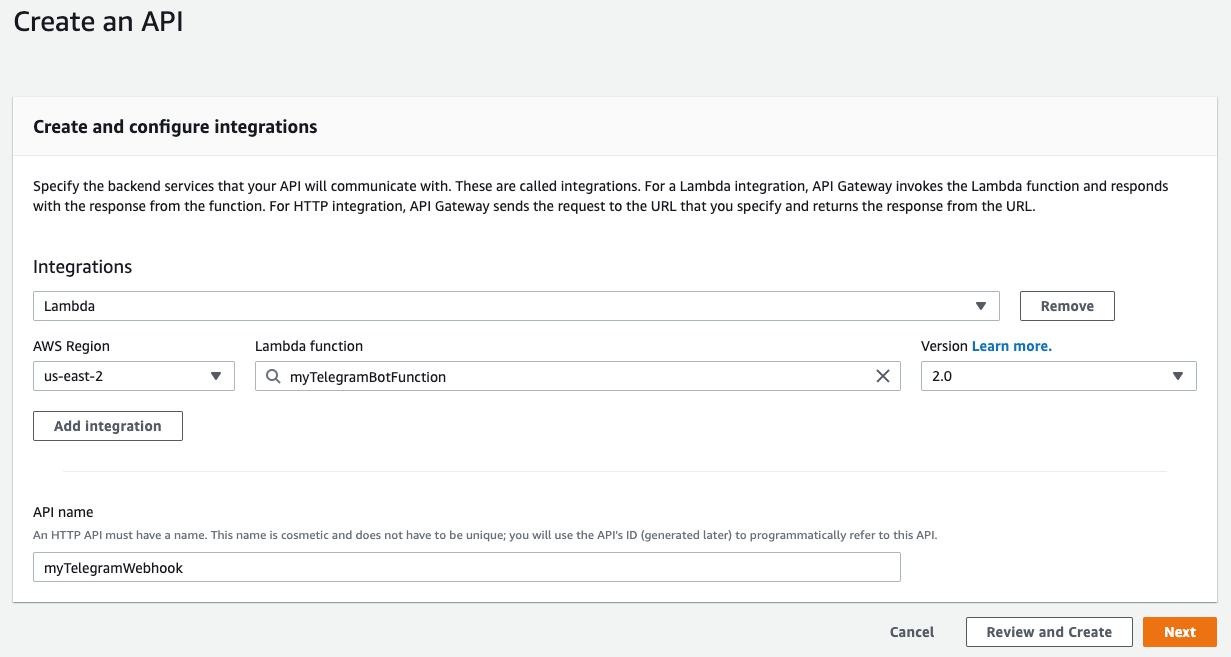Cancel the API creation
This screenshot has width=1231, height=657.
[911, 632]
